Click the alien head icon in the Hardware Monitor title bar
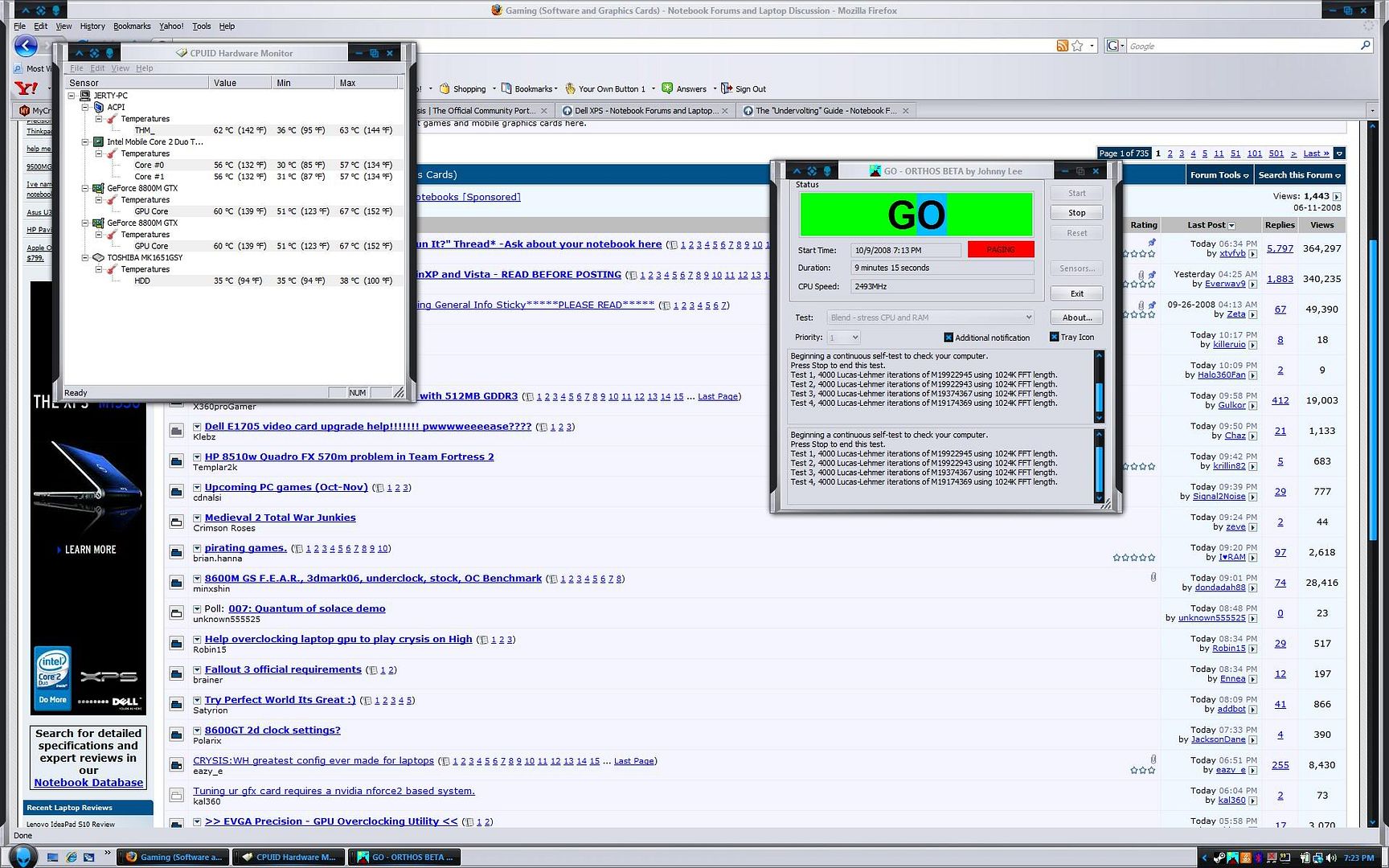Viewport: 1389px width, 868px height. point(110,53)
